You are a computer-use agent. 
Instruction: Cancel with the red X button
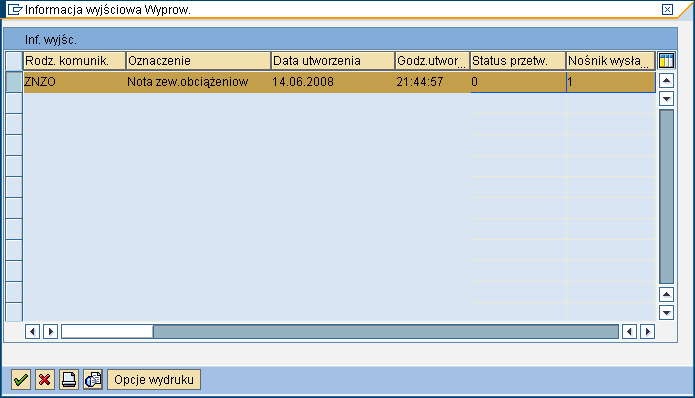click(x=45, y=380)
